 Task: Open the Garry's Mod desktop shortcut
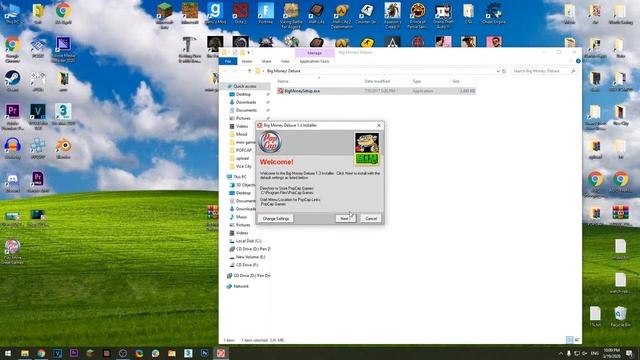(x=215, y=13)
